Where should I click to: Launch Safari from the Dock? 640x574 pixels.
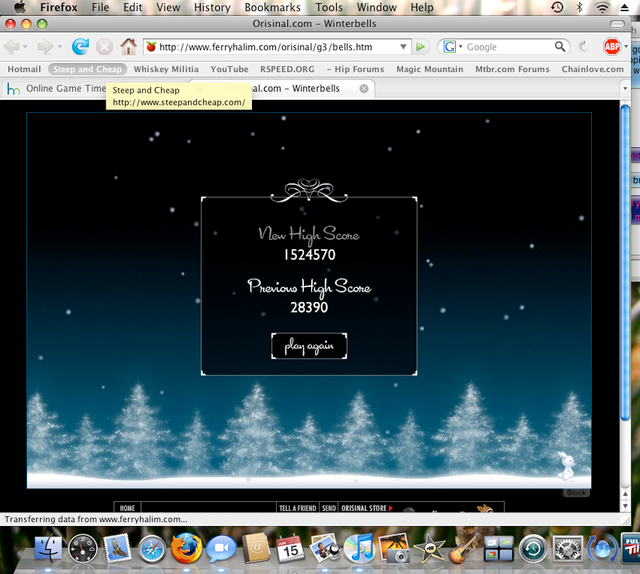tap(151, 549)
